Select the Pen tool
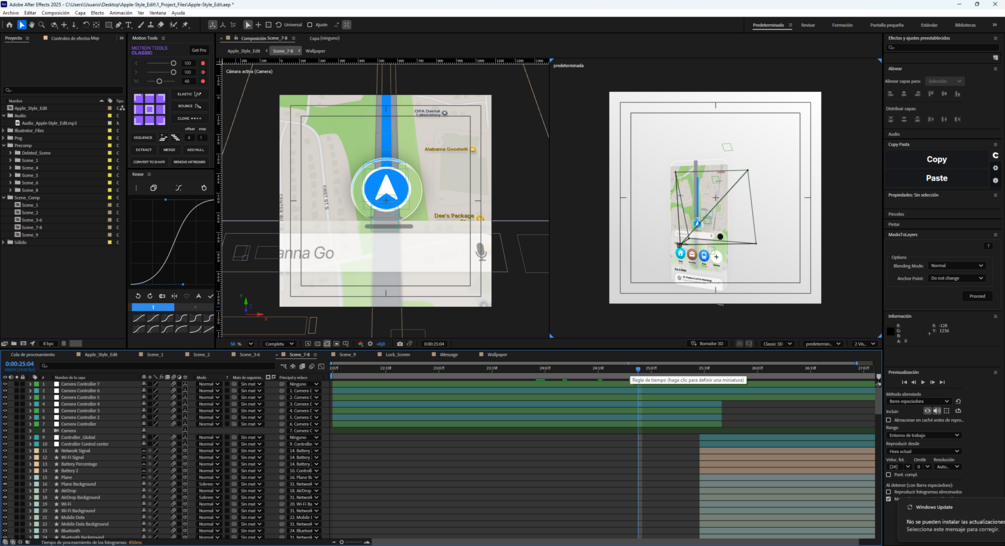Image resolution: width=1005 pixels, height=546 pixels. [119, 25]
